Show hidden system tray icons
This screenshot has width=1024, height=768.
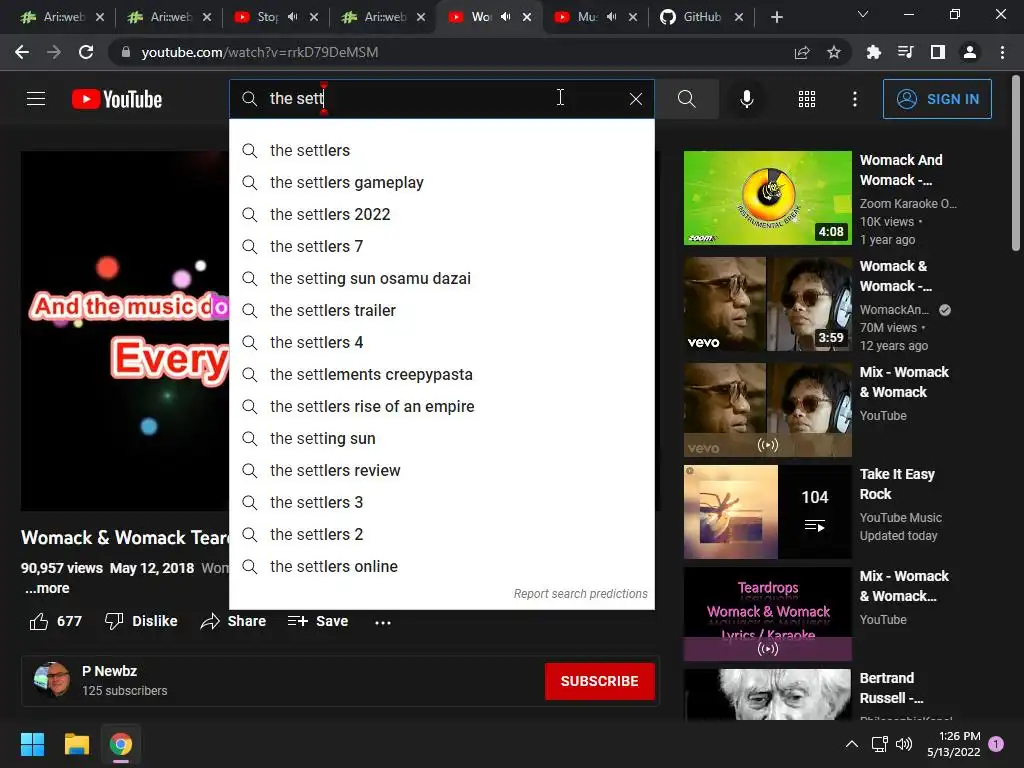pos(852,744)
